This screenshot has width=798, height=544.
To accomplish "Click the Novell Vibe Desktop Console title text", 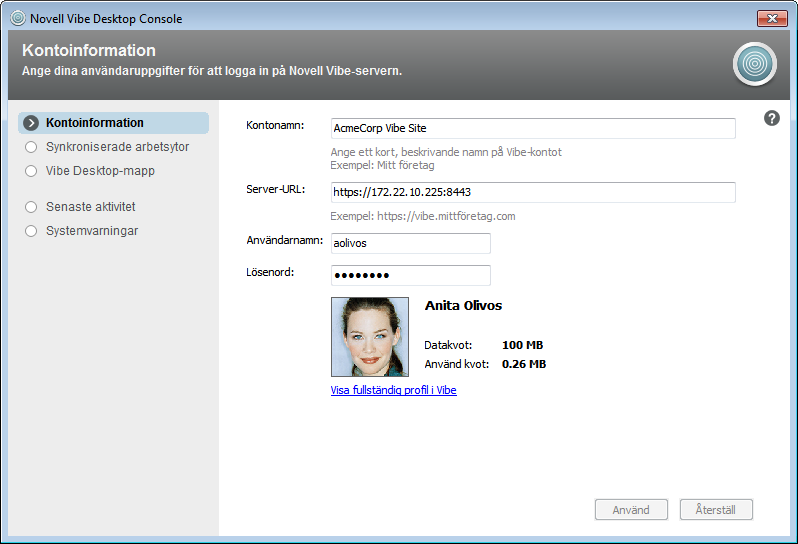I will [106, 19].
